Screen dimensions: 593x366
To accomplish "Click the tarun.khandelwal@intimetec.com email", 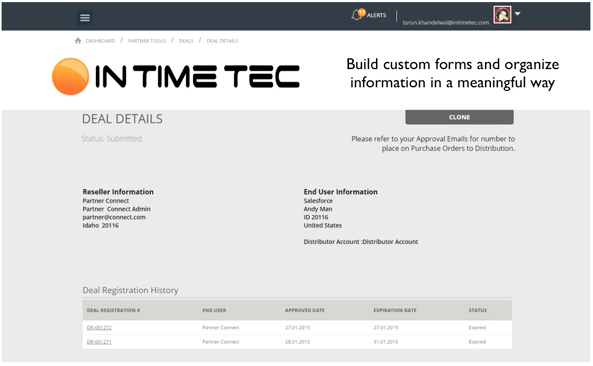I will 446,23.
